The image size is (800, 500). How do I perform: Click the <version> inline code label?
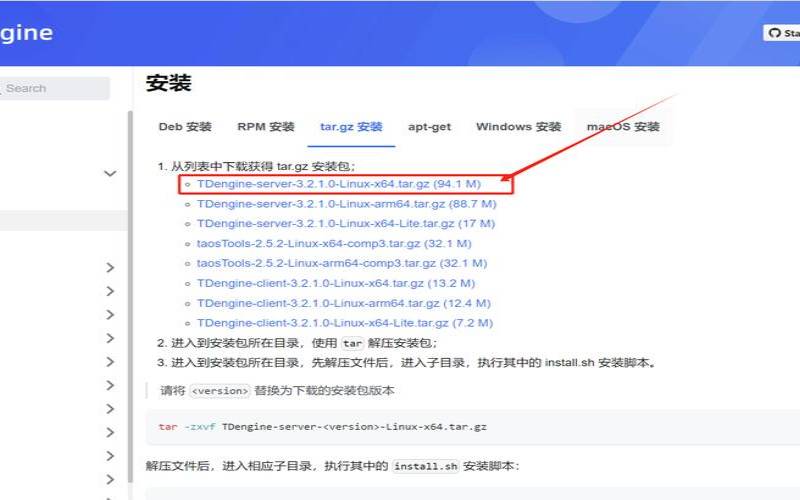click(220, 391)
